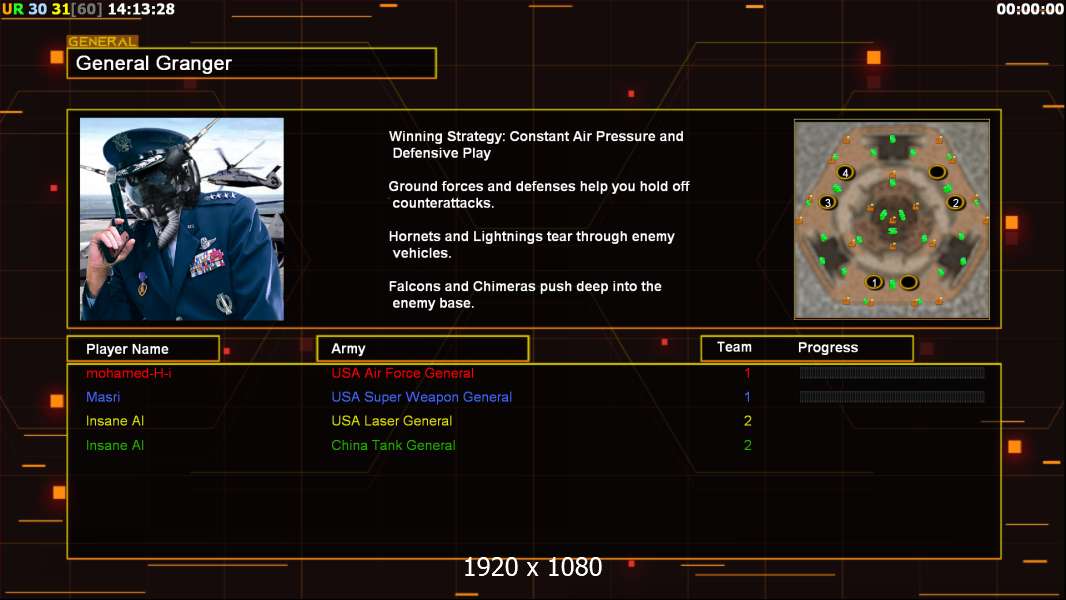Click USA Air Force General army

pos(402,373)
